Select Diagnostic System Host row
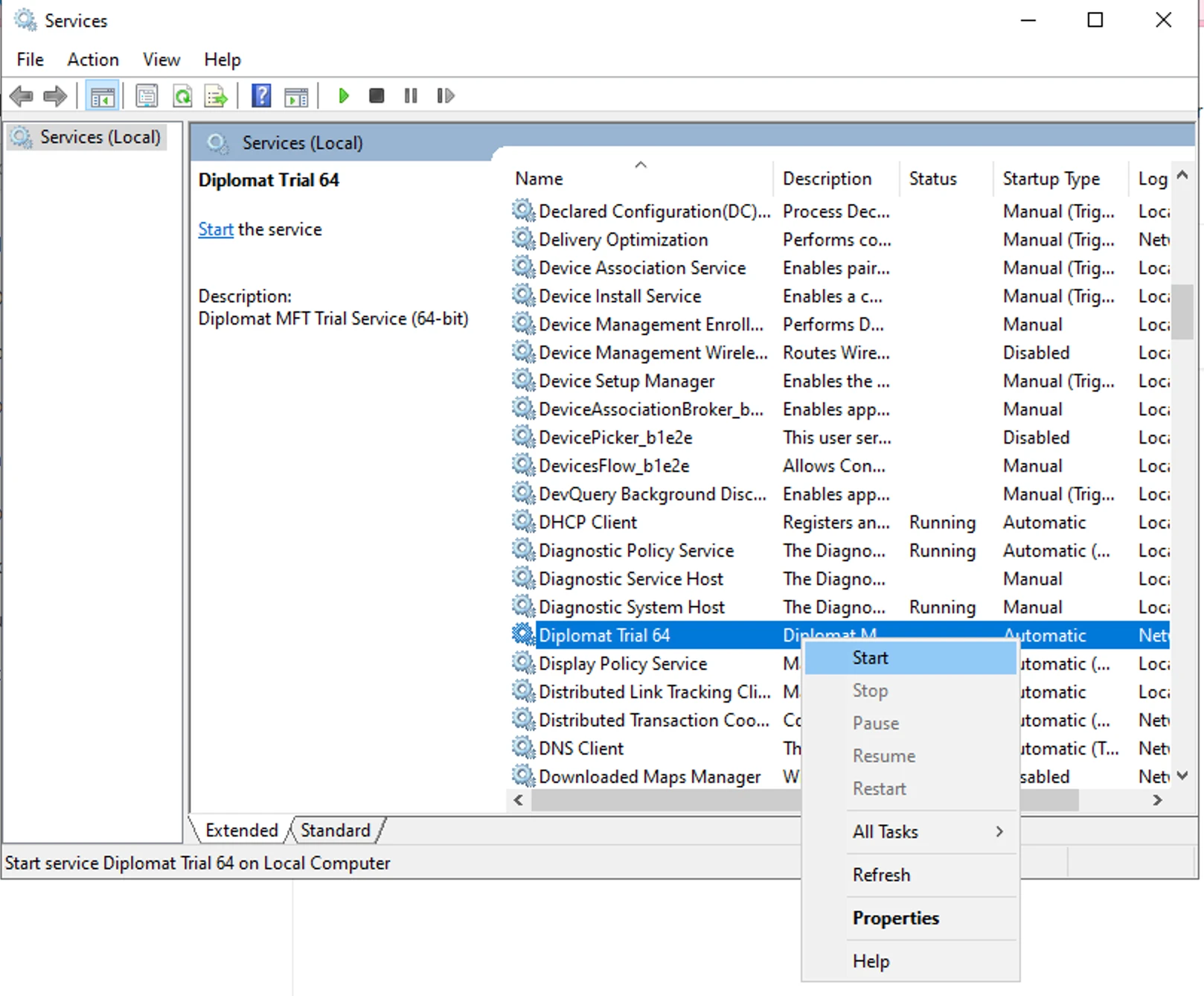 (840, 607)
